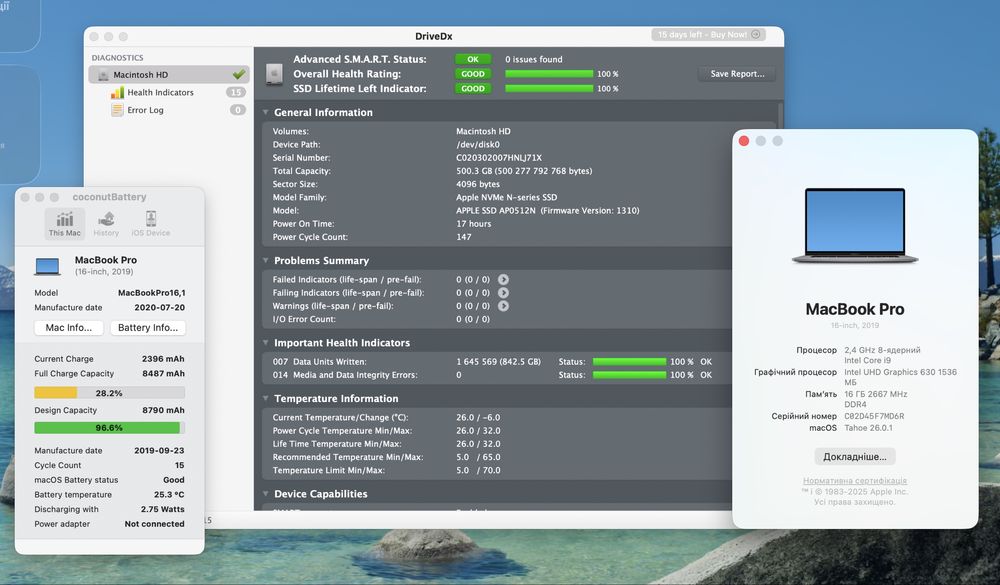The image size is (1000, 585).
Task: Collapse the Temperature Information section
Action: (265, 398)
